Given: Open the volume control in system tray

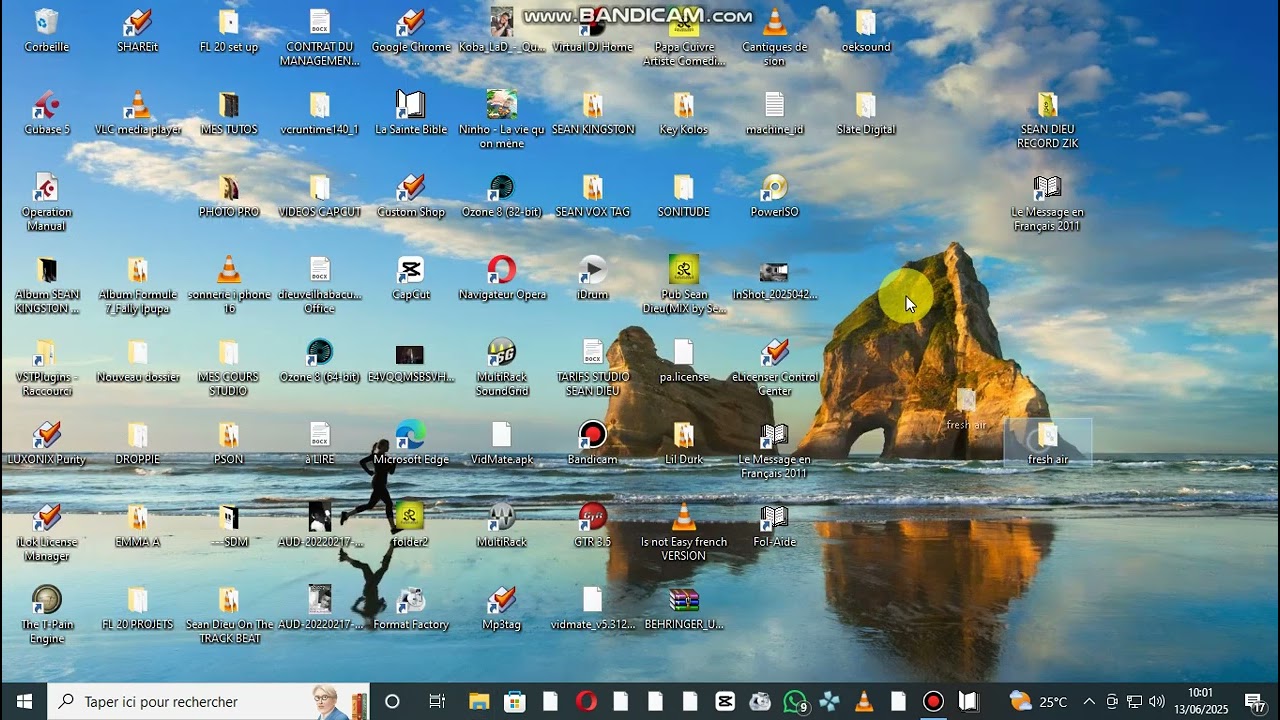Looking at the screenshot, I should tap(1157, 701).
